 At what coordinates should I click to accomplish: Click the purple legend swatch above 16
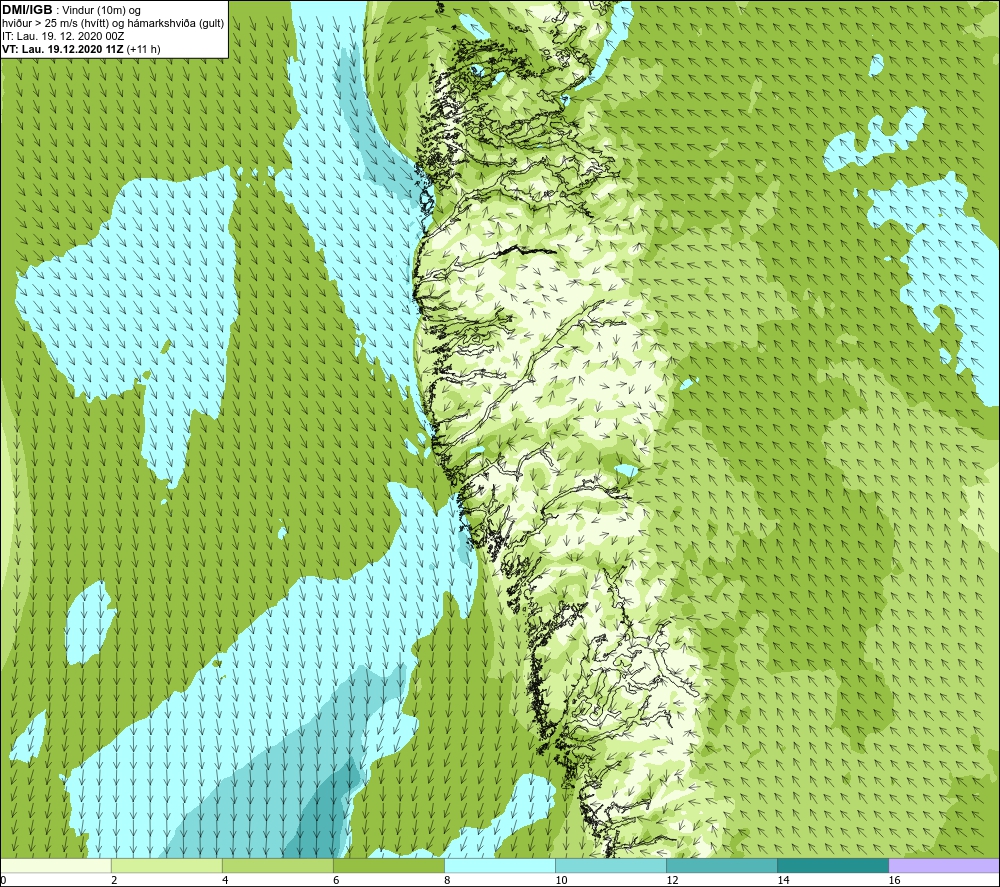coord(944,866)
